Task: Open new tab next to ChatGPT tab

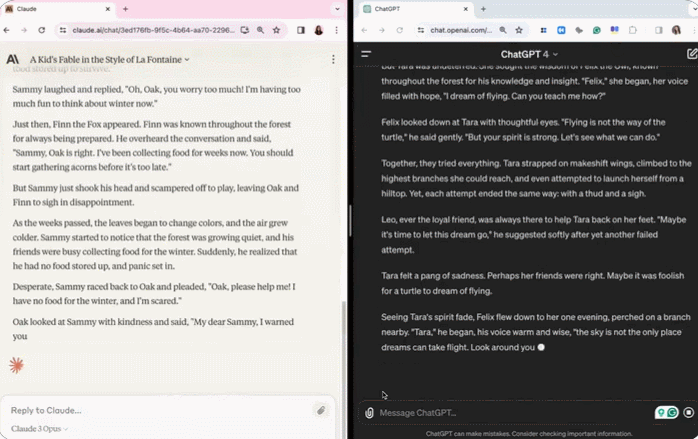Action: (483, 9)
